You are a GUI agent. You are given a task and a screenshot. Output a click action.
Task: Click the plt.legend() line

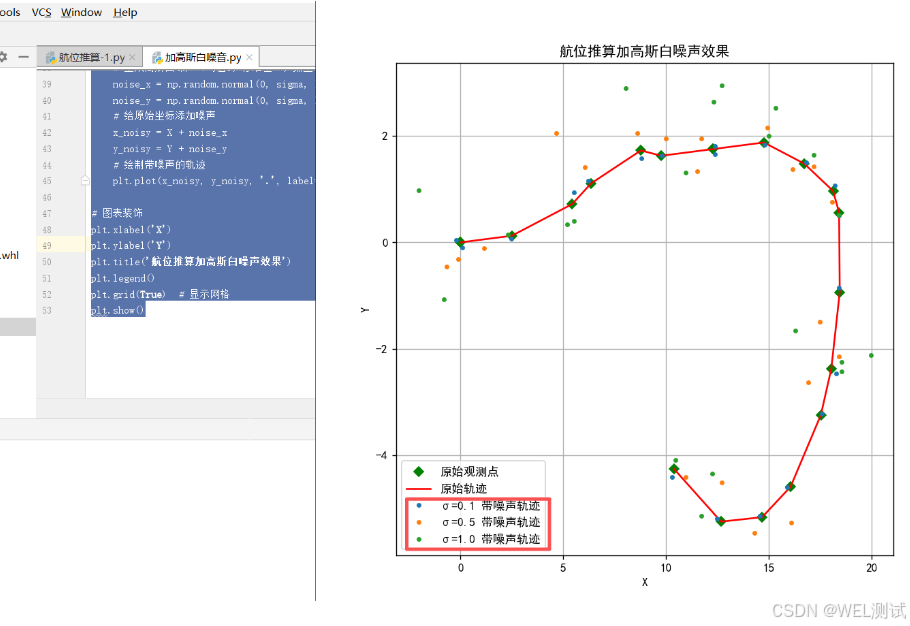pyautogui.click(x=122, y=278)
